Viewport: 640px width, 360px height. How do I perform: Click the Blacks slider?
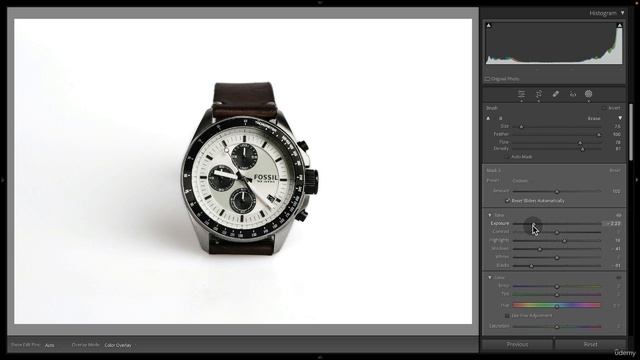tap(556, 266)
